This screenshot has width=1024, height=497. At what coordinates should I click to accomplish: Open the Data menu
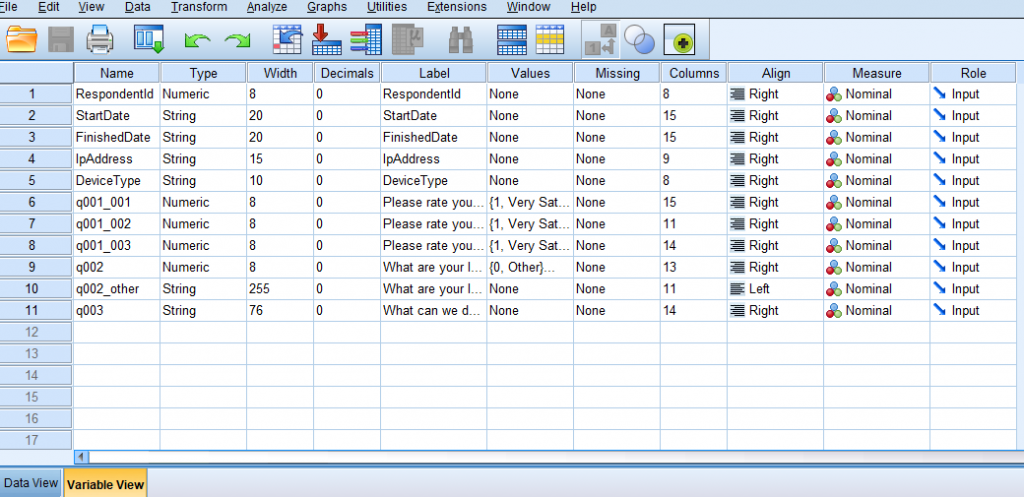[x=137, y=7]
